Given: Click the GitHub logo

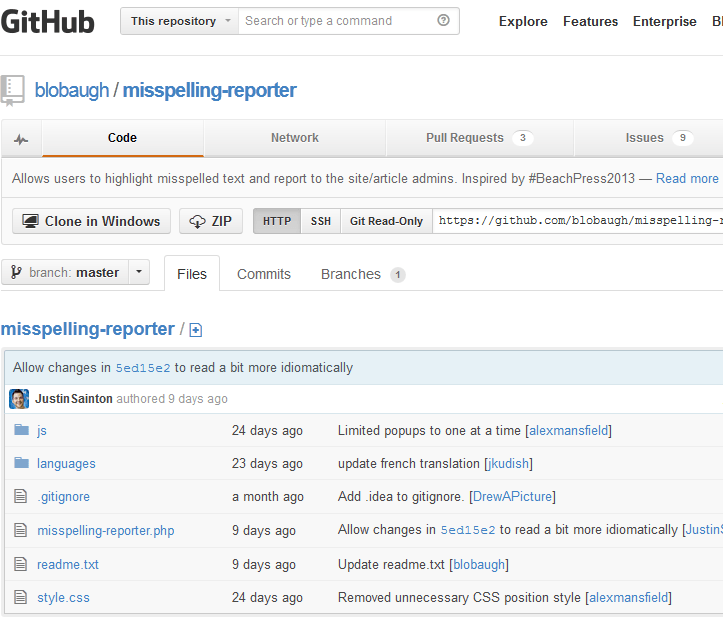Looking at the screenshot, I should point(47,22).
